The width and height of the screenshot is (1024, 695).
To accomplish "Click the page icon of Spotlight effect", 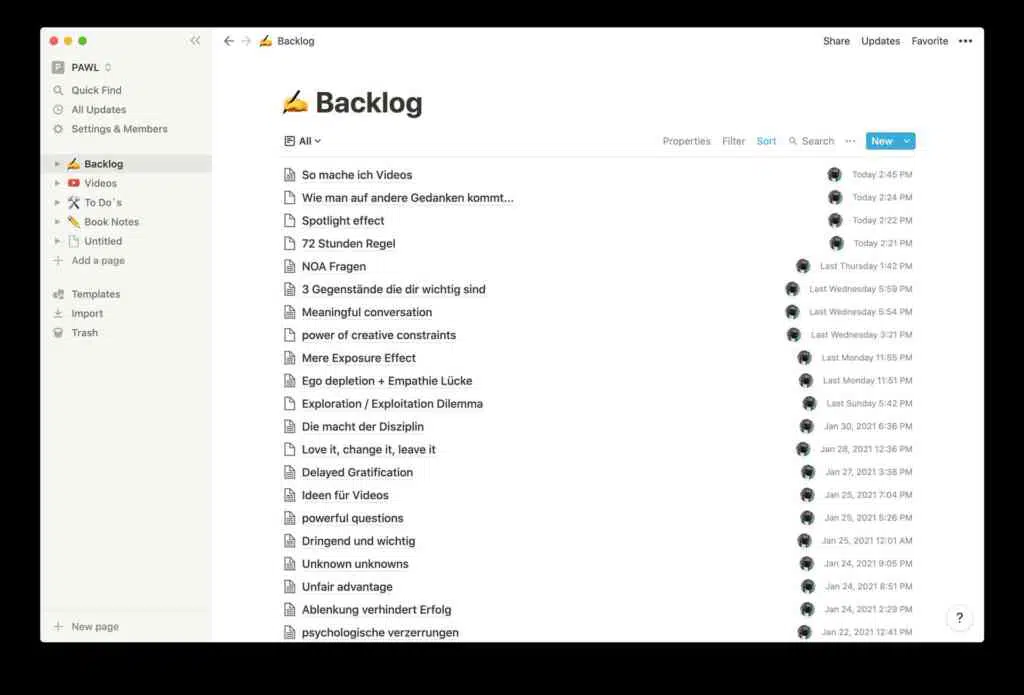I will click(x=290, y=221).
